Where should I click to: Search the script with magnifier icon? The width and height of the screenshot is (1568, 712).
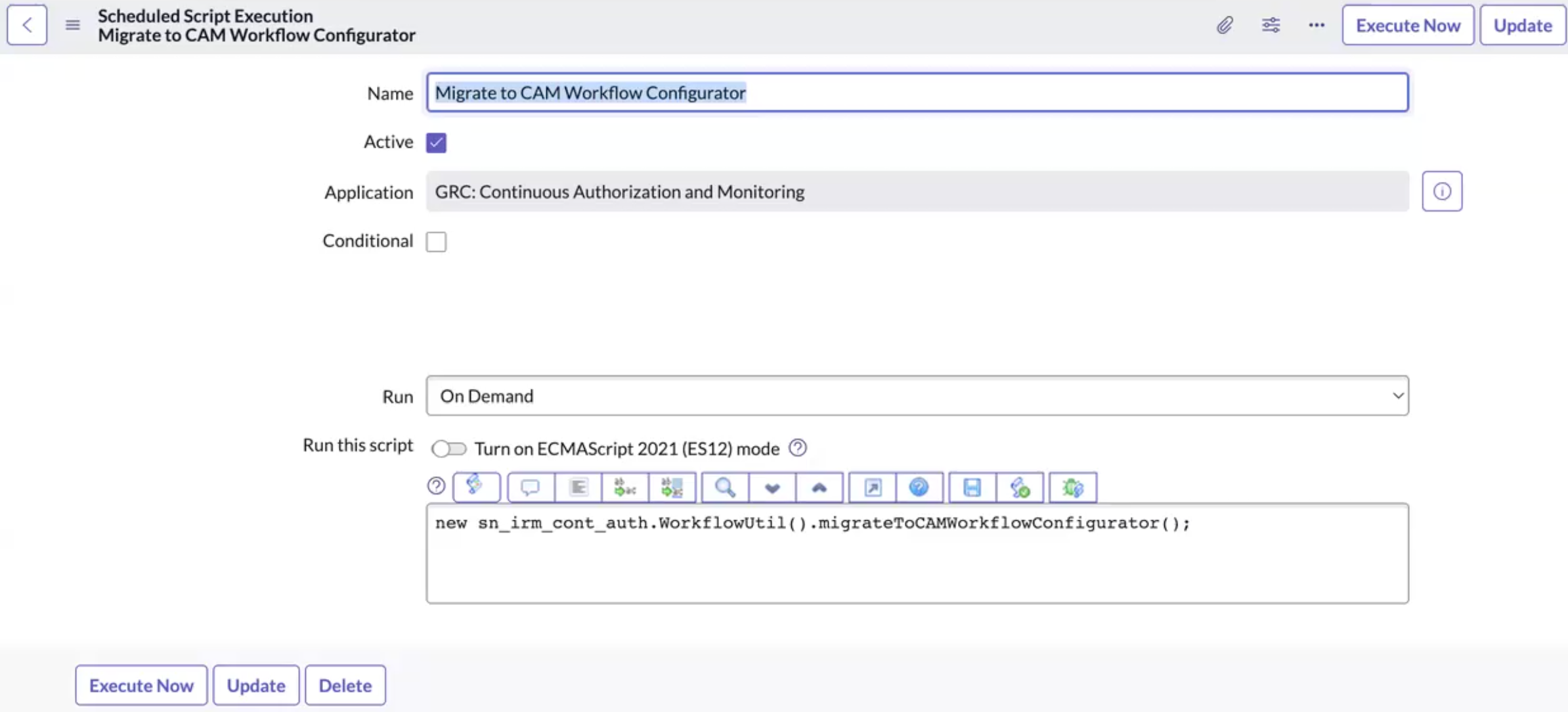click(x=725, y=487)
